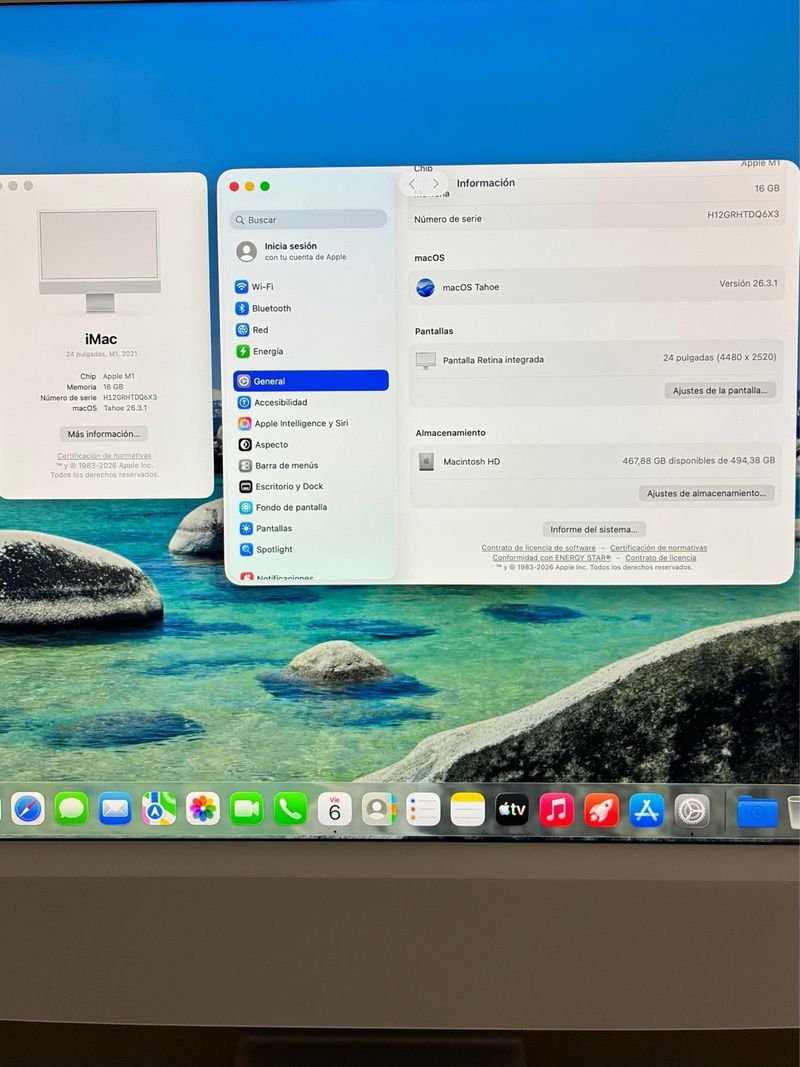Open Conformidad con ENERGY STAR link

551,557
